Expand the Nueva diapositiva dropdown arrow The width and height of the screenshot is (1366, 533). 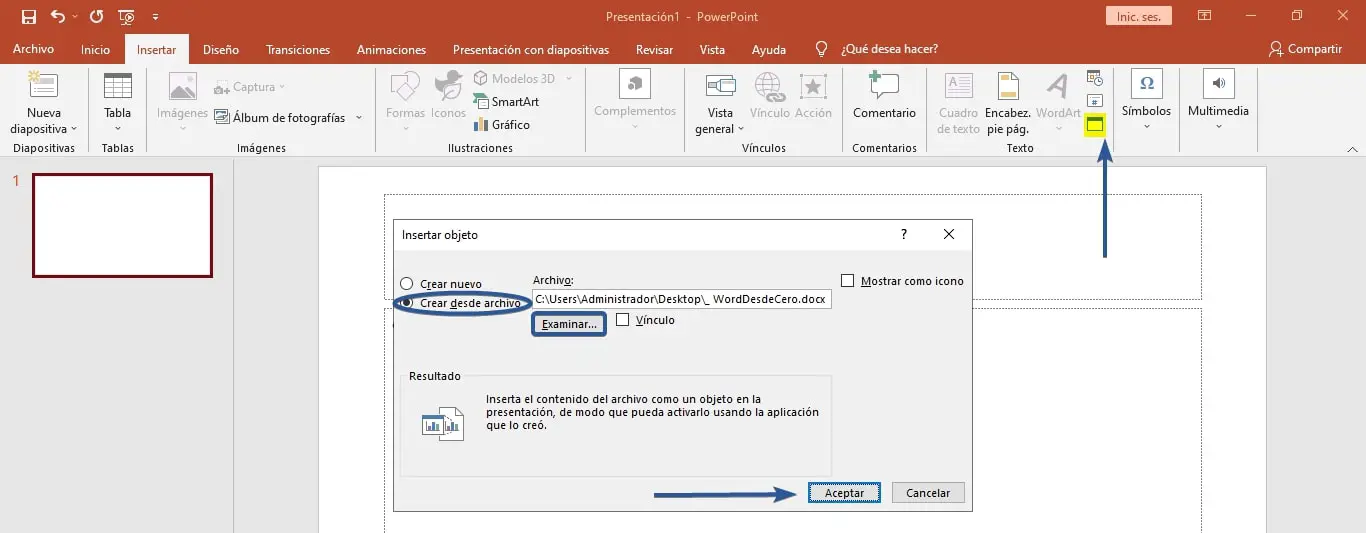point(74,129)
